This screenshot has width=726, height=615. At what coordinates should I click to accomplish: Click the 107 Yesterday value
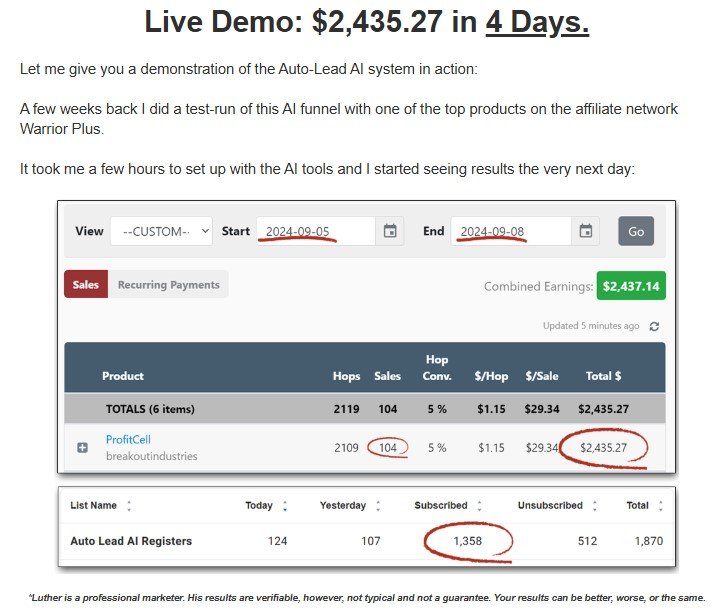(371, 541)
